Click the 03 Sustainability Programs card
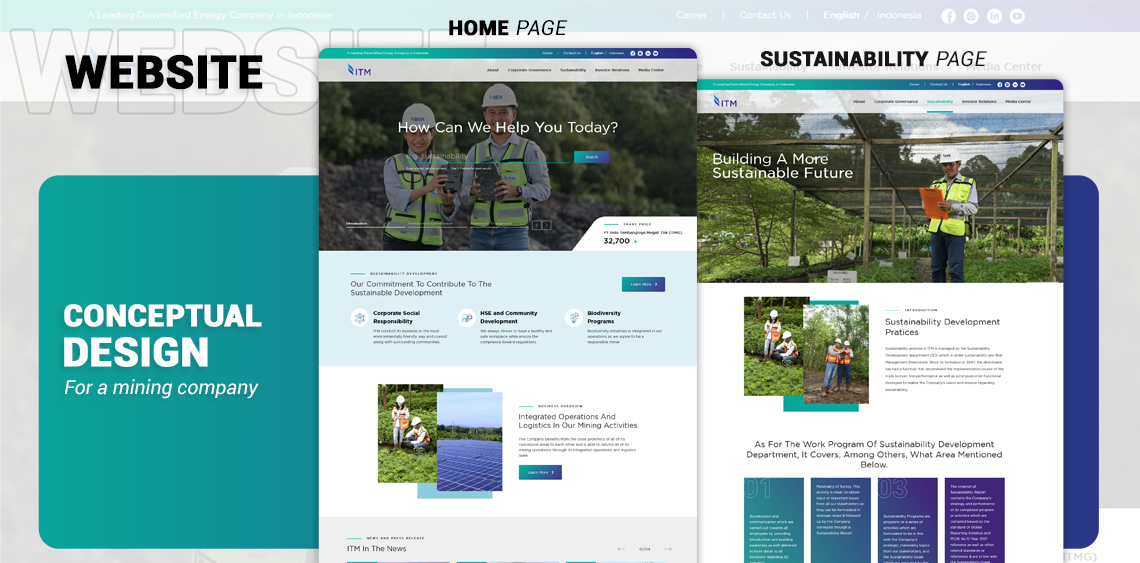 click(907, 520)
